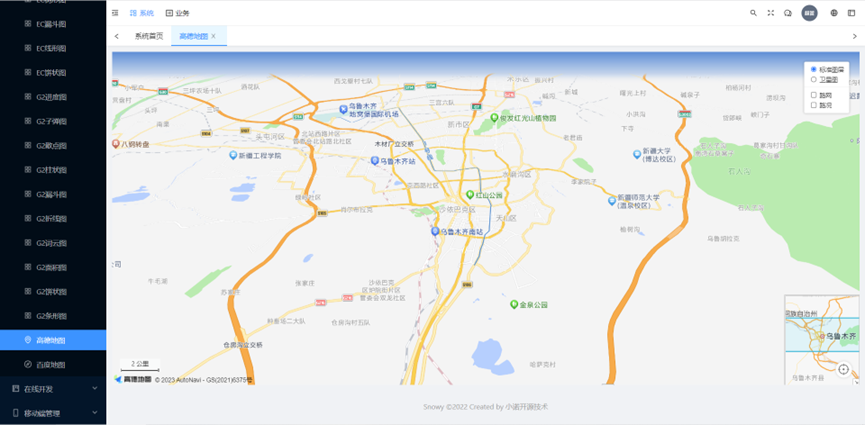865x425 pixels.
Task: Open the G2柱状图 sidebar item
Action: click(53, 169)
